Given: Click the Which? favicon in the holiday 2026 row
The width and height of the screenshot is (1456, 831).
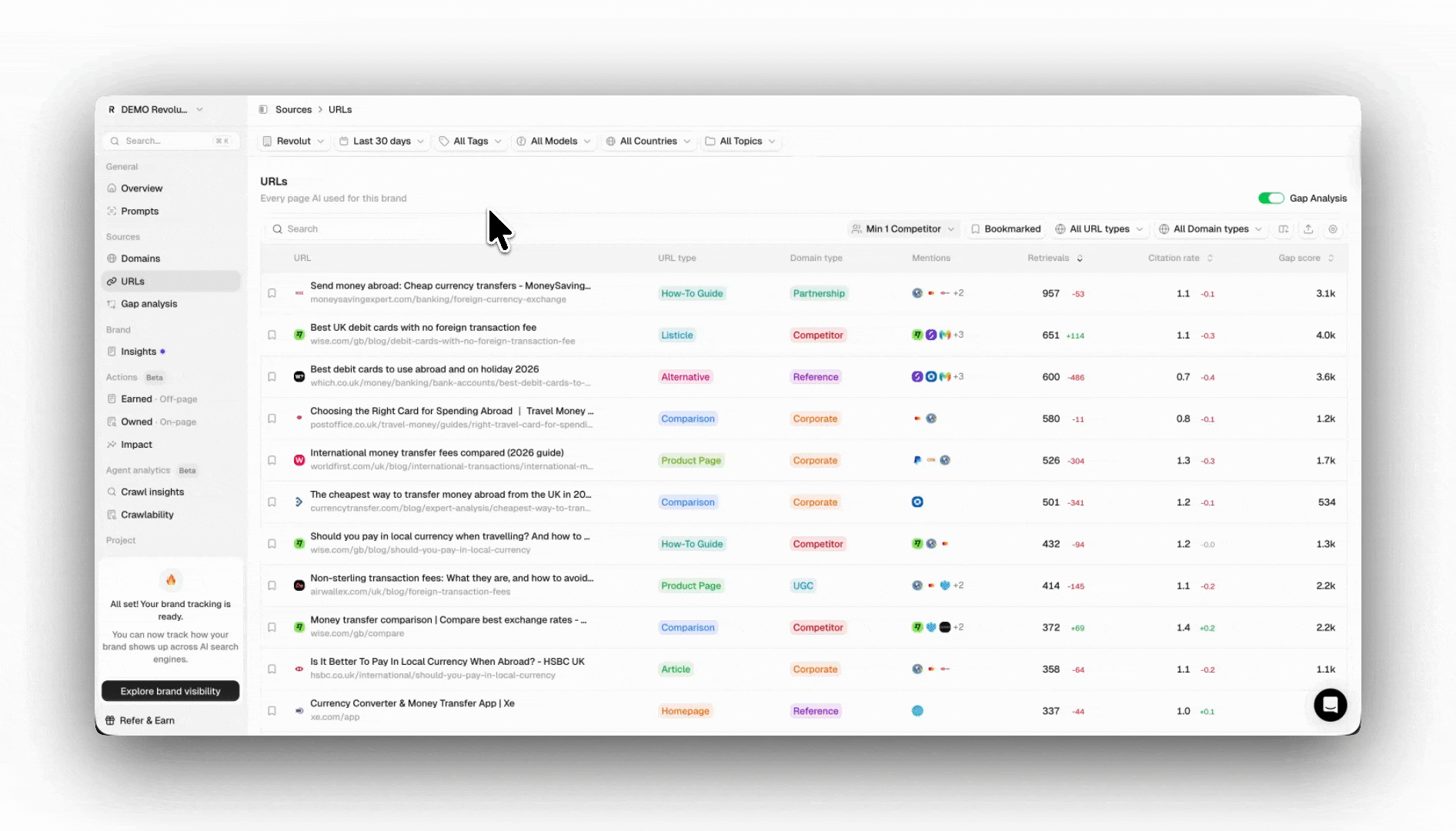Looking at the screenshot, I should coord(299,377).
